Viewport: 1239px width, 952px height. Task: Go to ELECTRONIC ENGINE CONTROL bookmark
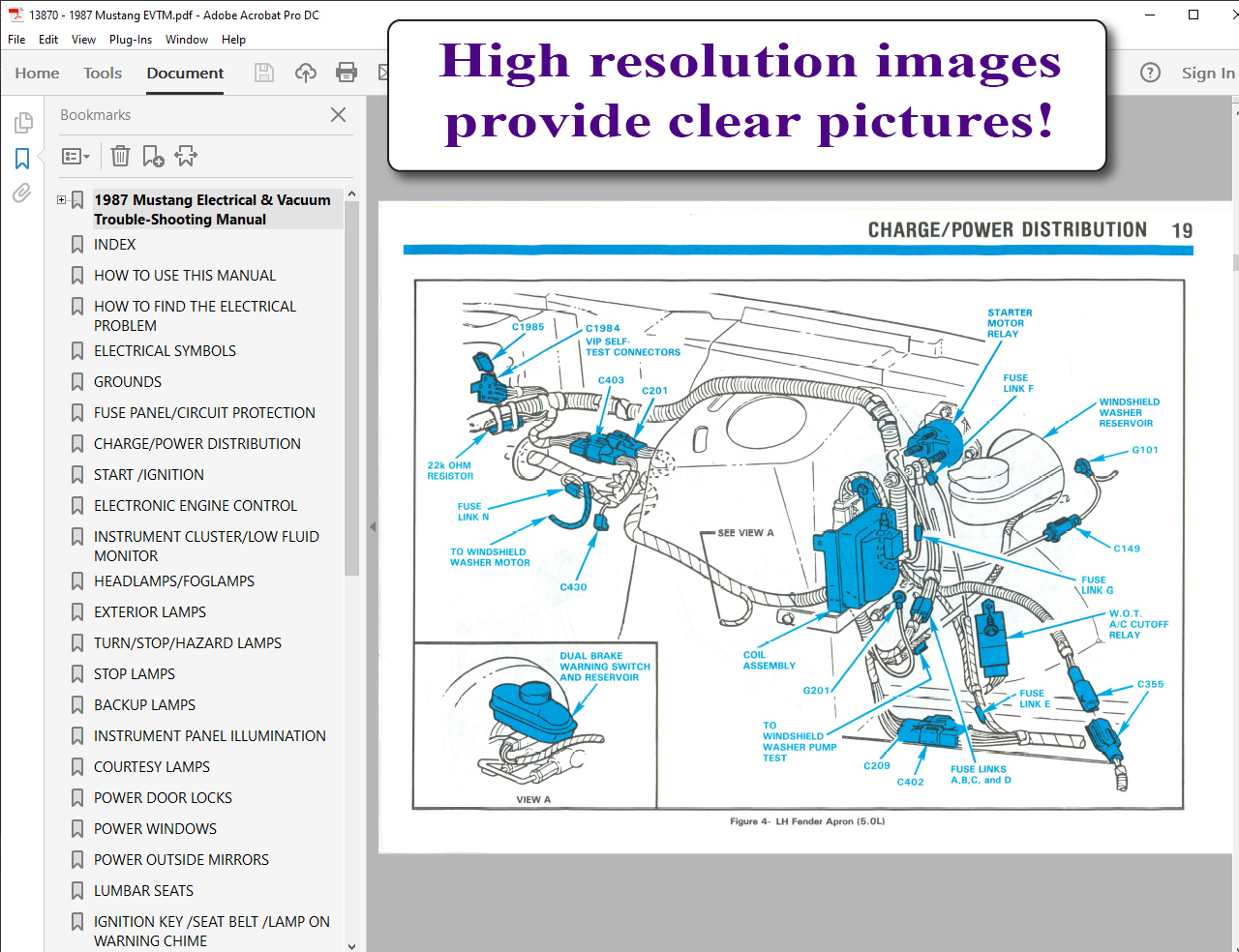pos(196,506)
